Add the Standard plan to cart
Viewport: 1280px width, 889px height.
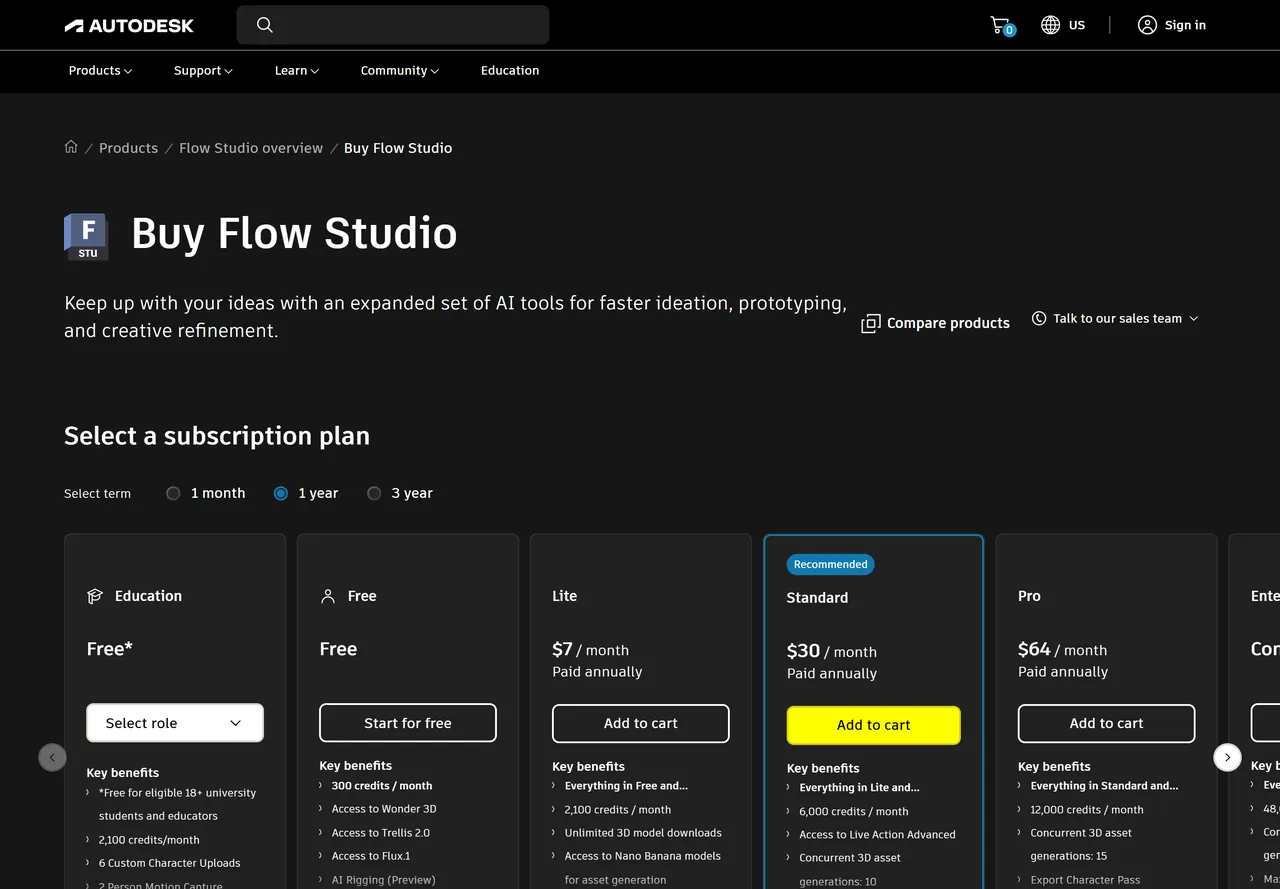pos(874,725)
